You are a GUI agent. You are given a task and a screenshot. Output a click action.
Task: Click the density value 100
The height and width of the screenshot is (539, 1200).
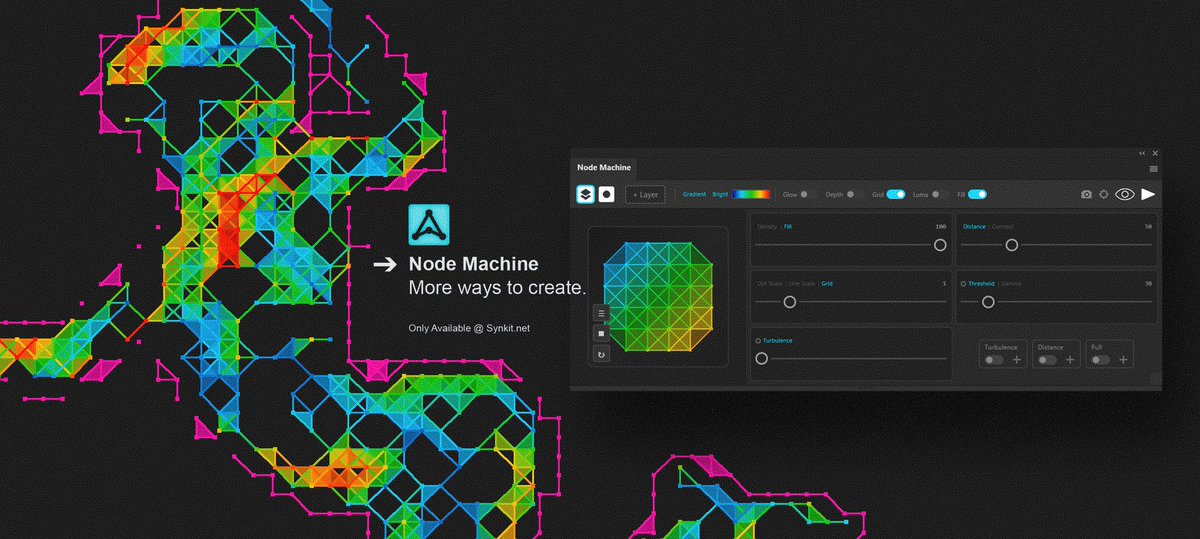[x=940, y=227]
